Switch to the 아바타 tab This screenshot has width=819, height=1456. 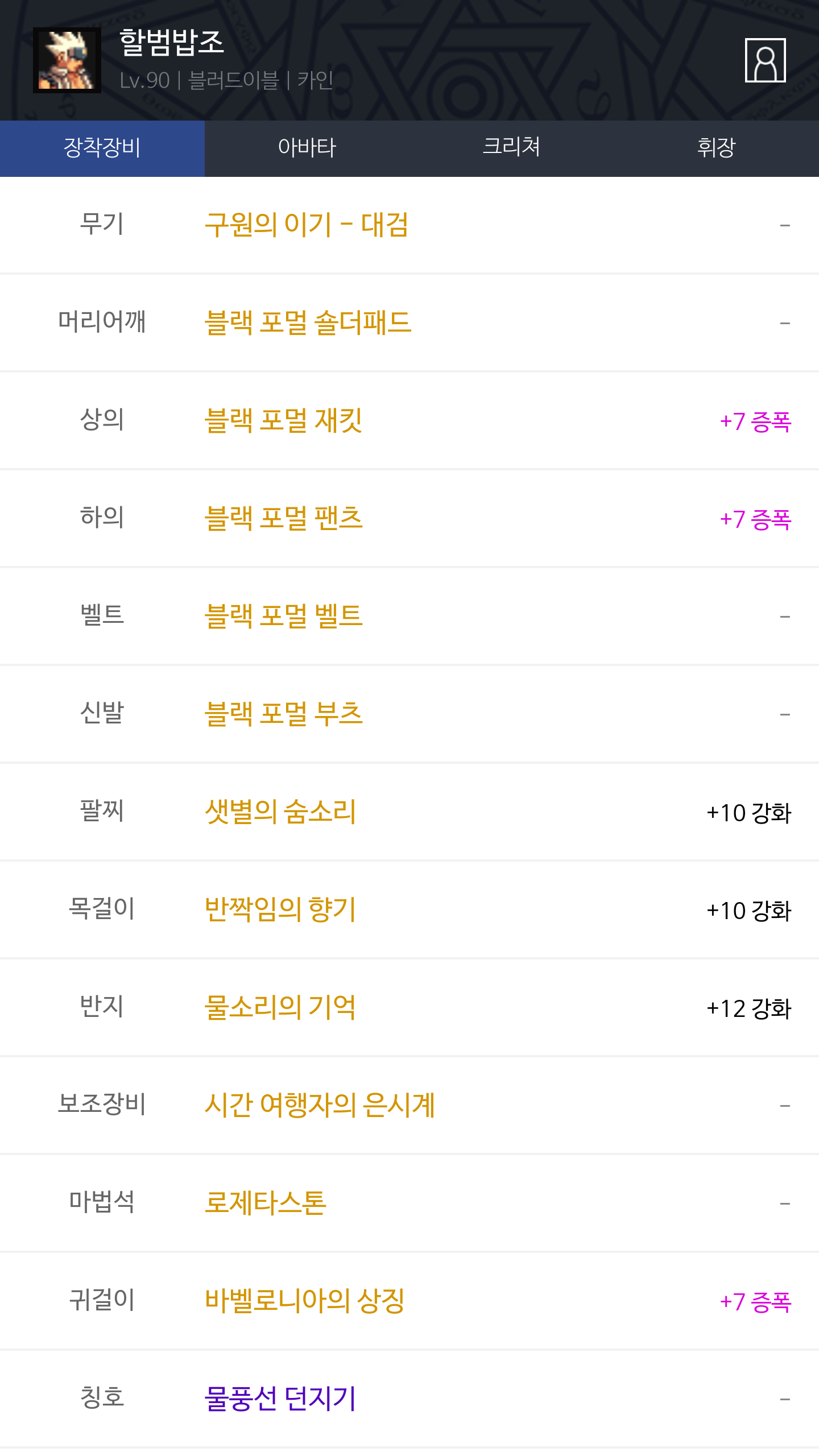point(307,148)
